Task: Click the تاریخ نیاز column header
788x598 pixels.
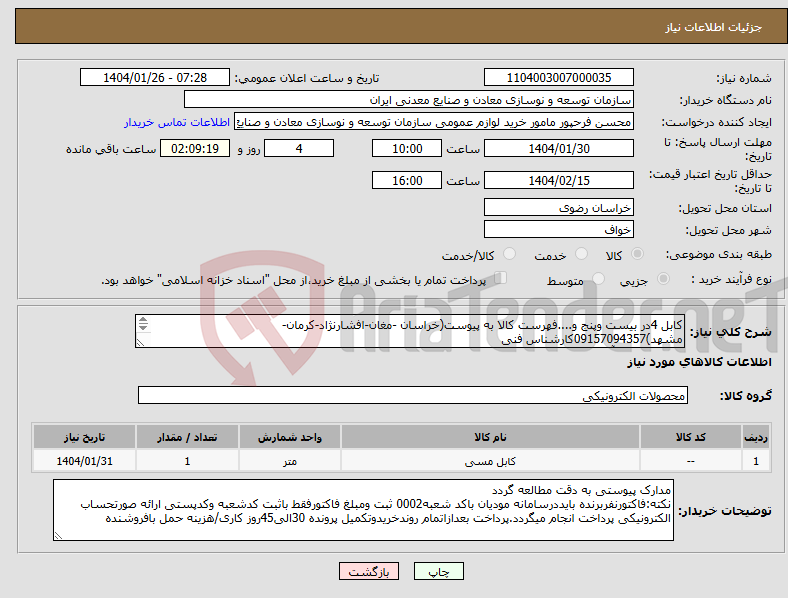Action: click(84, 437)
